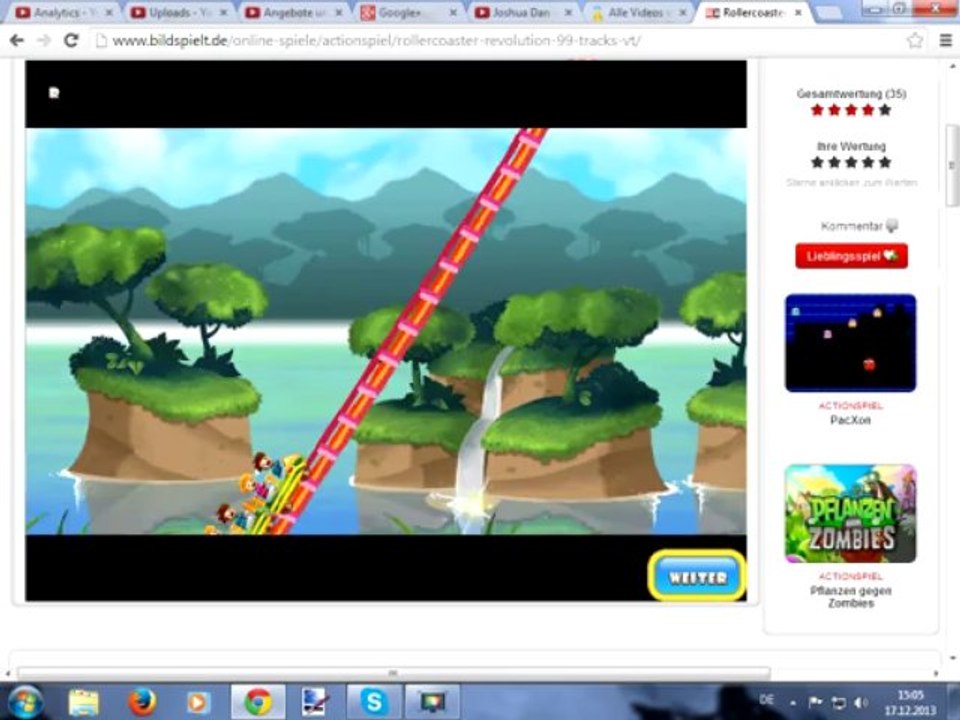This screenshot has height=720, width=960.
Task: Switch to the Google+ tab
Action: point(407,12)
